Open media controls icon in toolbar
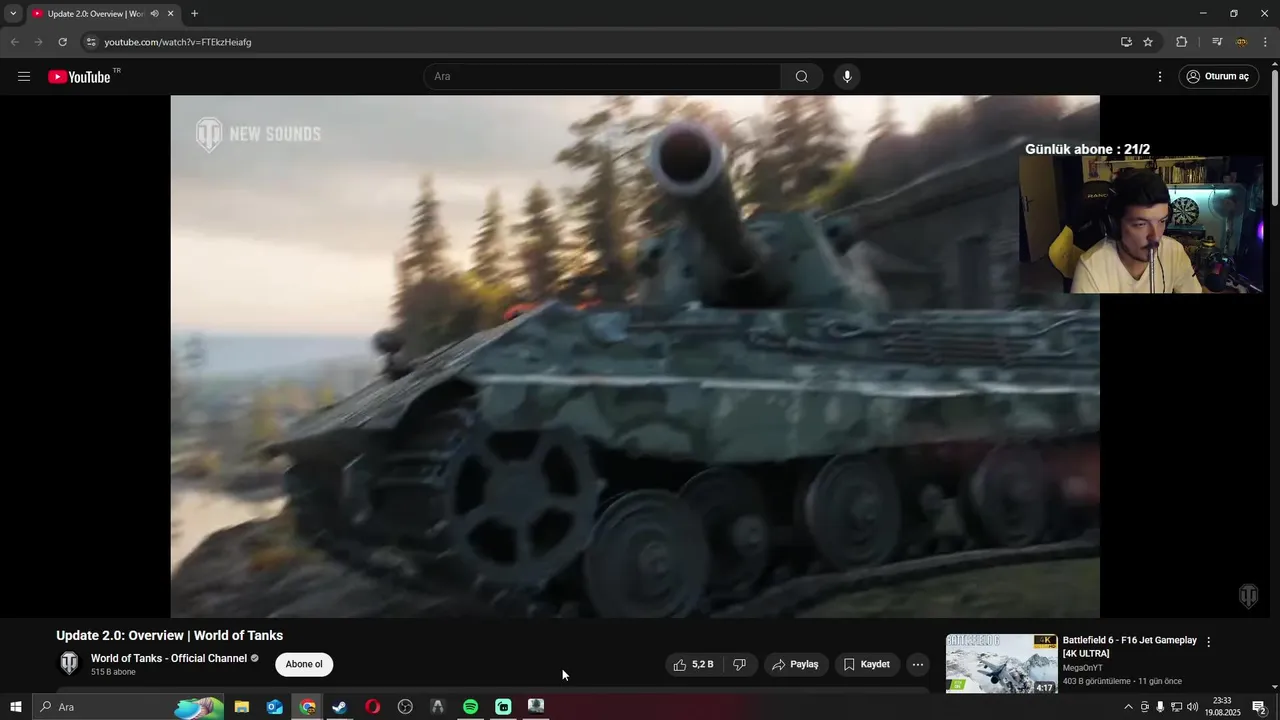1280x720 pixels. coord(1217,42)
